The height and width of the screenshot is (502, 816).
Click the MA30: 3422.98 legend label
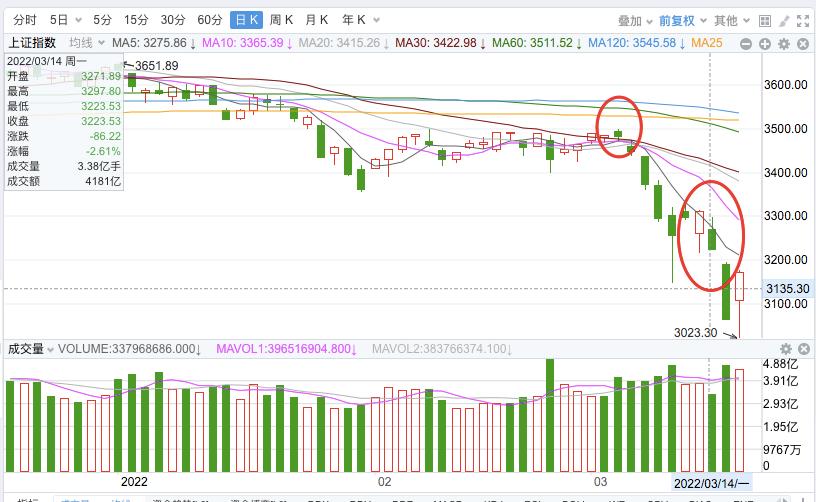pyautogui.click(x=436, y=43)
